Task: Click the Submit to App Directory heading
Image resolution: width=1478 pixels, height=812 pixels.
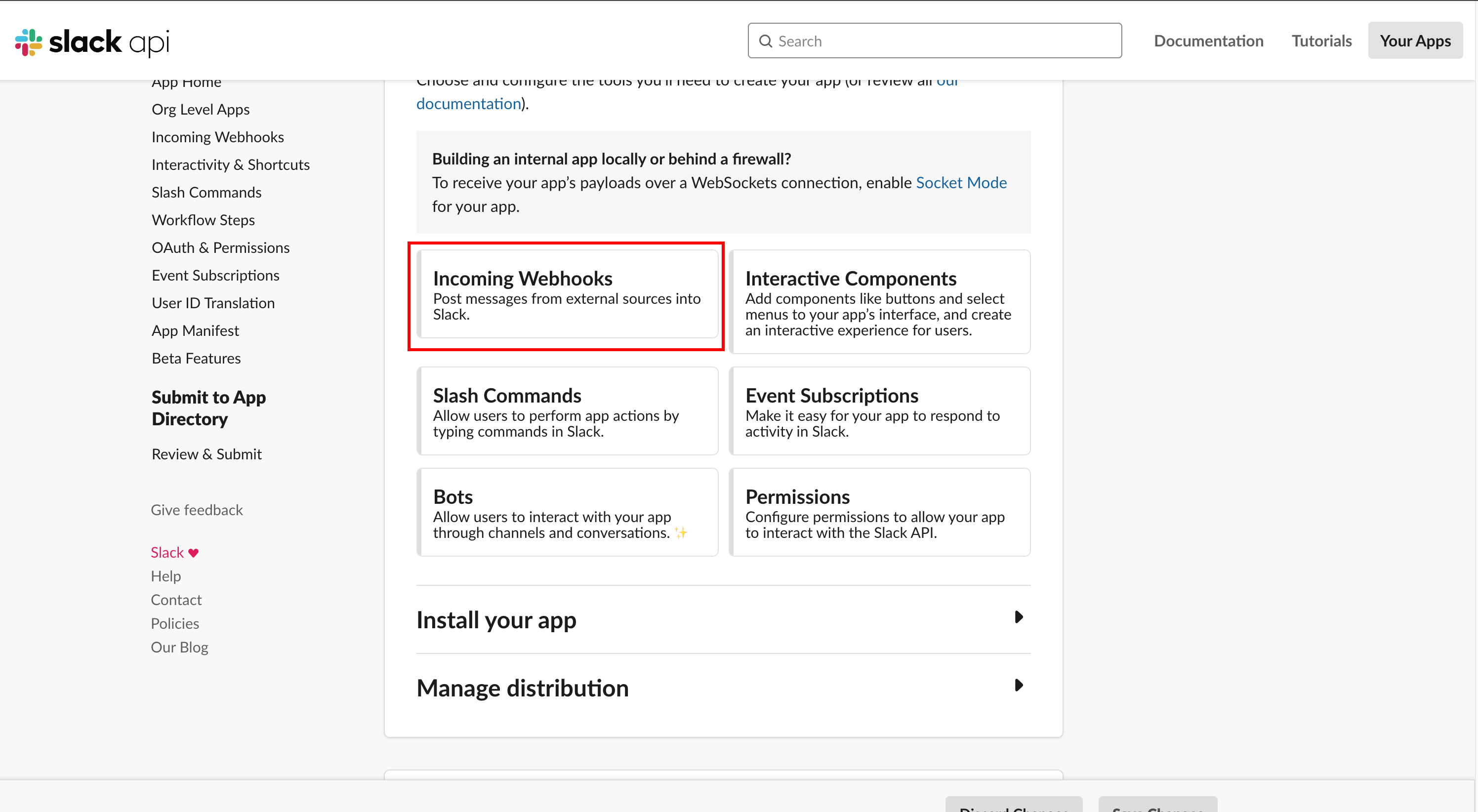Action: (209, 408)
